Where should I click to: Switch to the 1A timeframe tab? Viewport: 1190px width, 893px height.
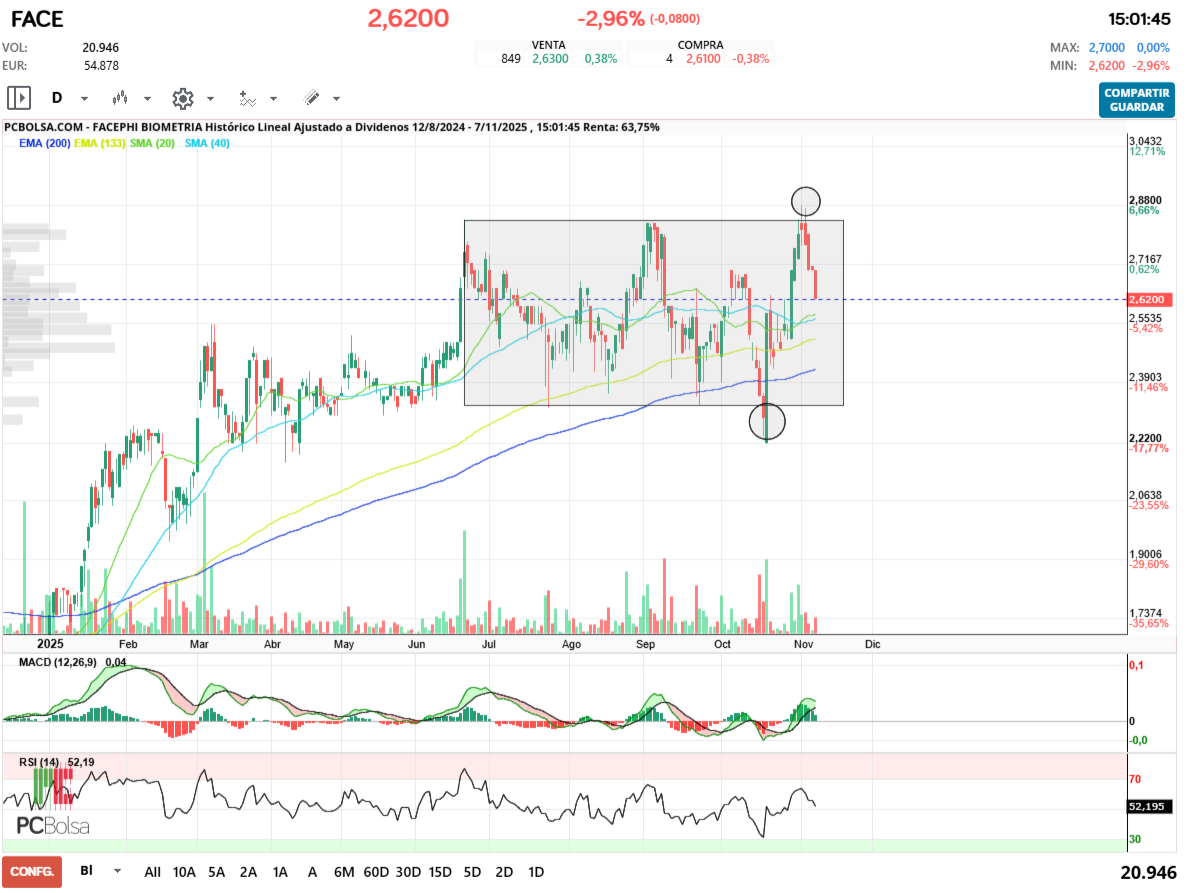tap(280, 872)
